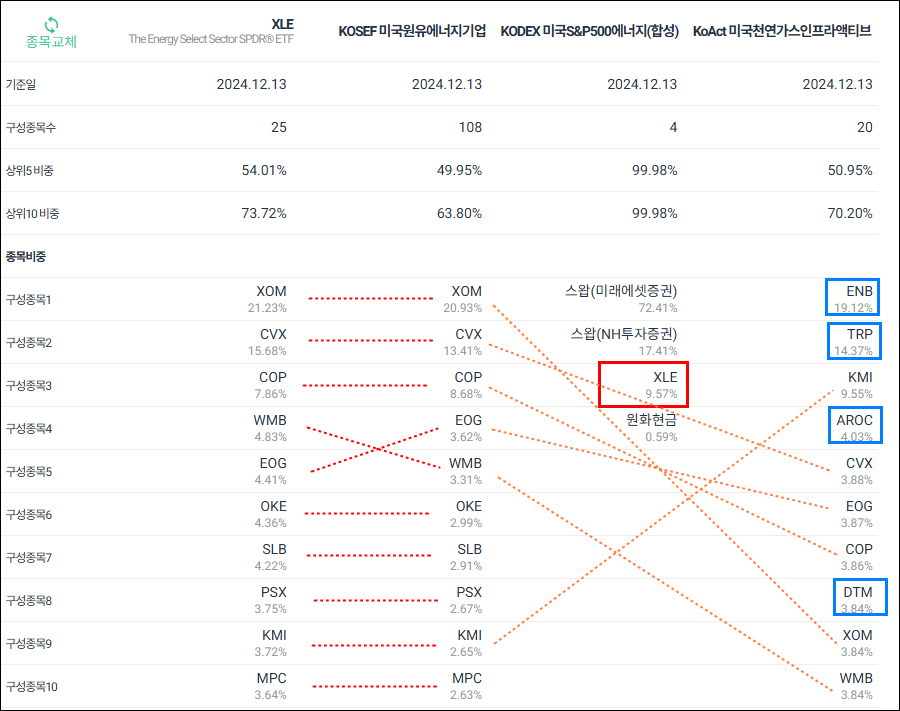
Task: Select PSX 2.67% holding
Action: 466,600
